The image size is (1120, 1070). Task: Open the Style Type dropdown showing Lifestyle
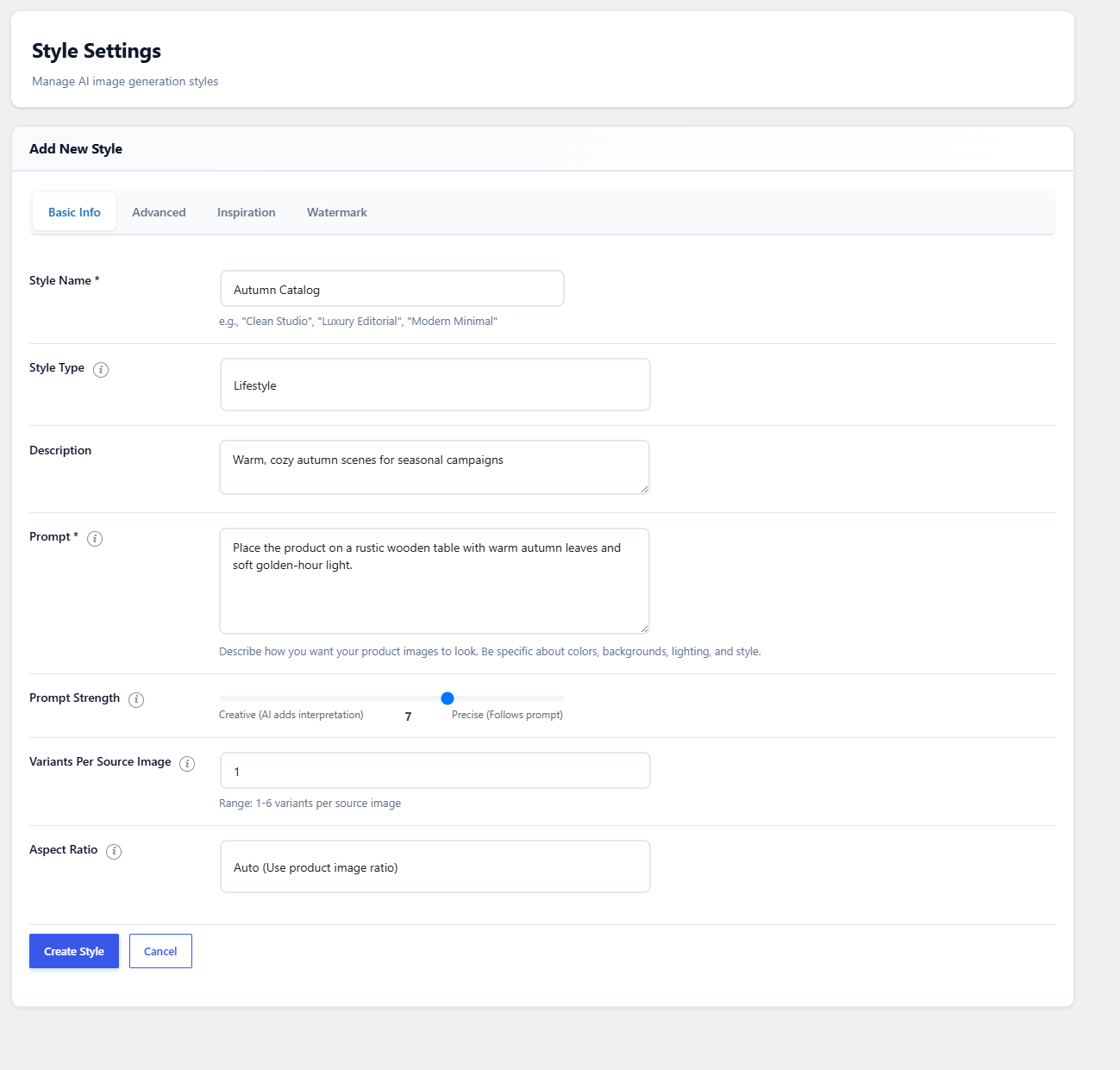pos(435,385)
